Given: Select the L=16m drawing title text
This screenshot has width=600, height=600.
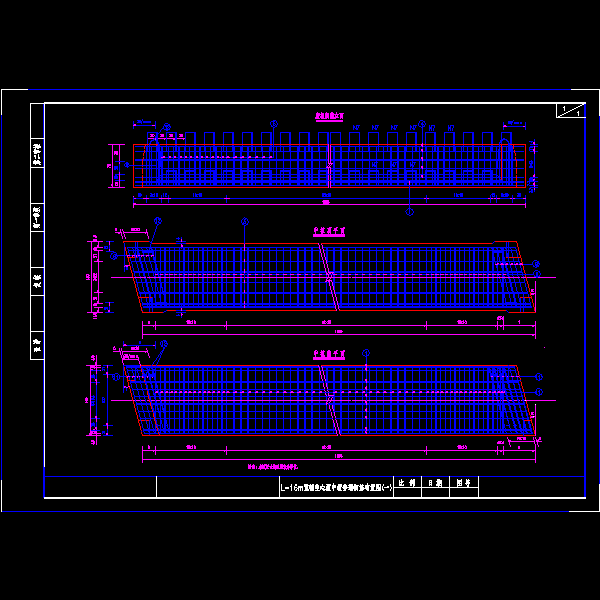Looking at the screenshot, I should (338, 487).
